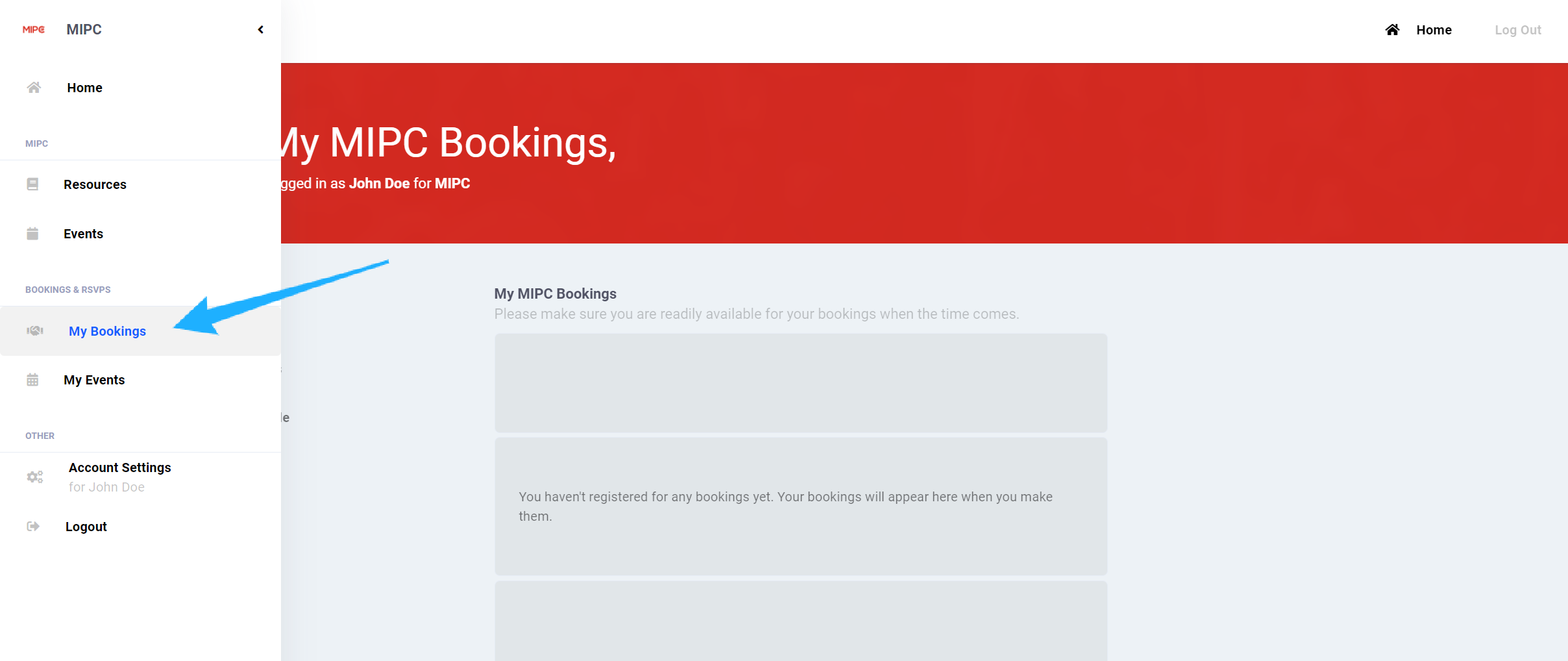Click the MIPC logo in sidebar header
This screenshot has height=661, width=1568.
tap(34, 30)
